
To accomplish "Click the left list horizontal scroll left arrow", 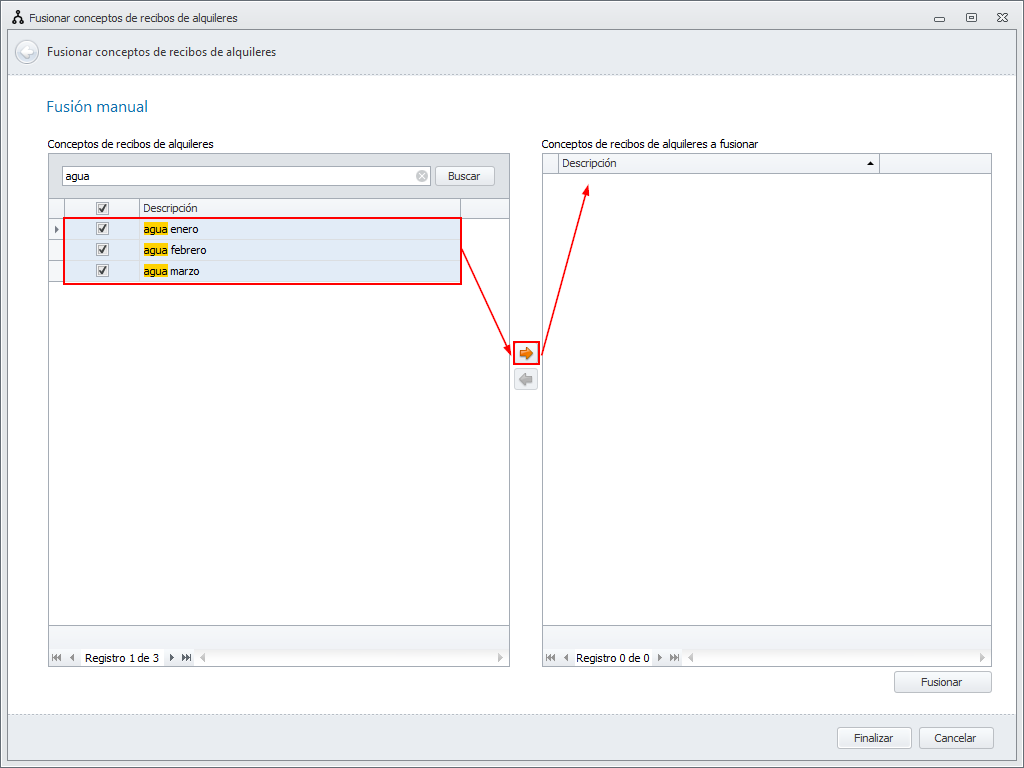I will 202,658.
